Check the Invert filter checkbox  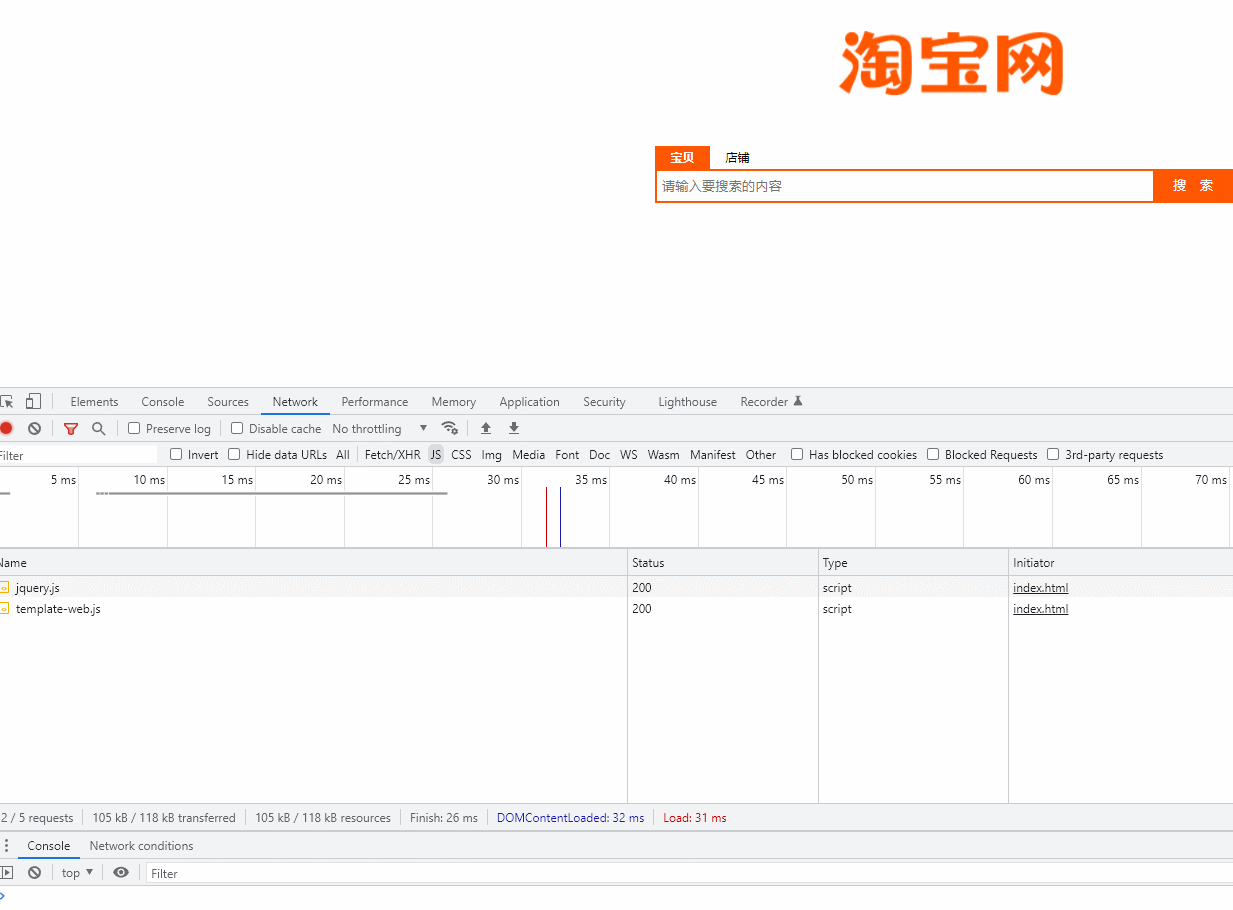pos(176,454)
